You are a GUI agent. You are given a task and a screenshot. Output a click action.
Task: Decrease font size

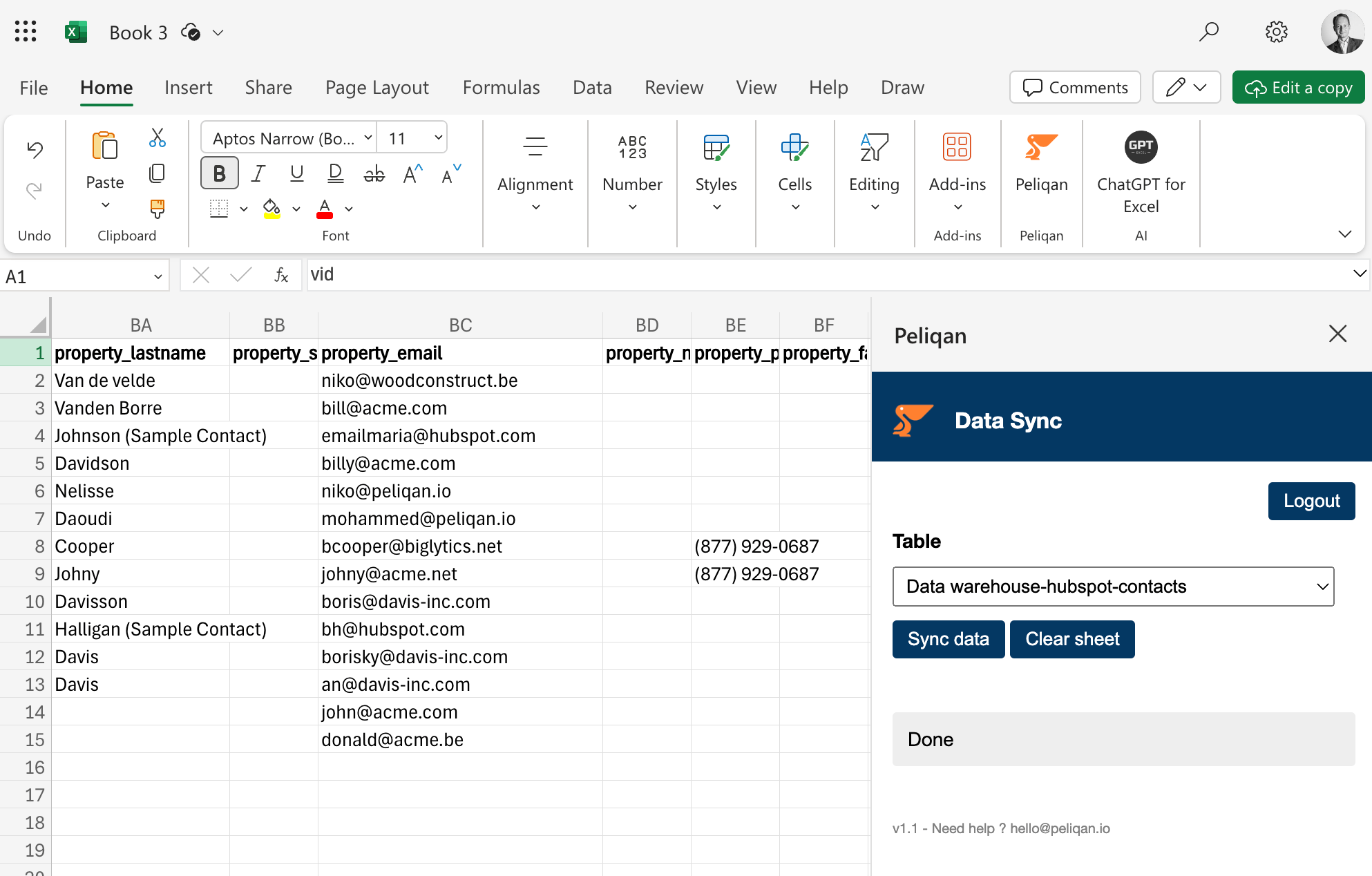pos(451,173)
